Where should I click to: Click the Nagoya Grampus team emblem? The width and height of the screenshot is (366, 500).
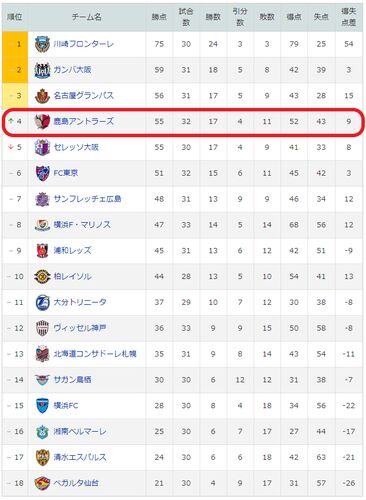(42, 96)
